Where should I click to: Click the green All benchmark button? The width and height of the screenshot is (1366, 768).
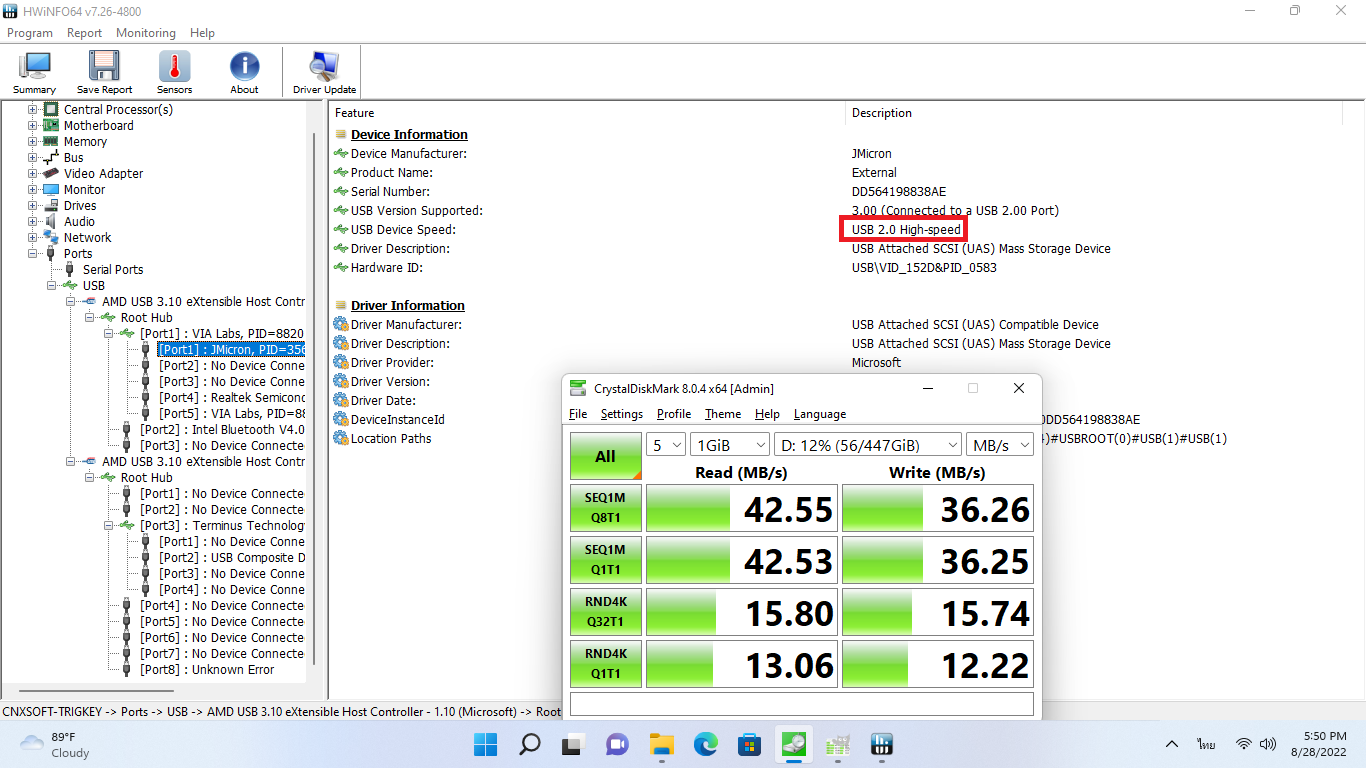pyautogui.click(x=605, y=456)
